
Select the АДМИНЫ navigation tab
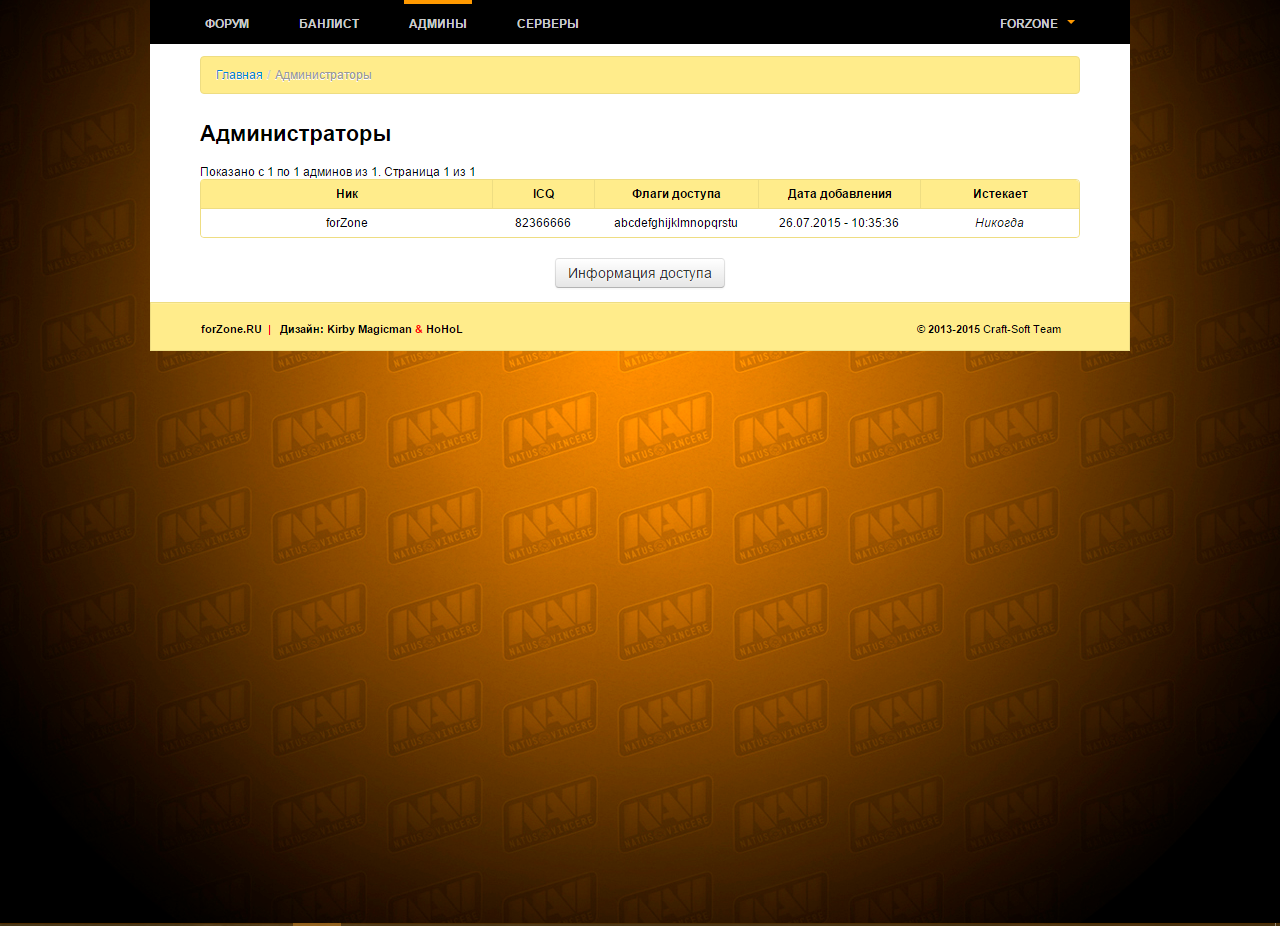(438, 23)
